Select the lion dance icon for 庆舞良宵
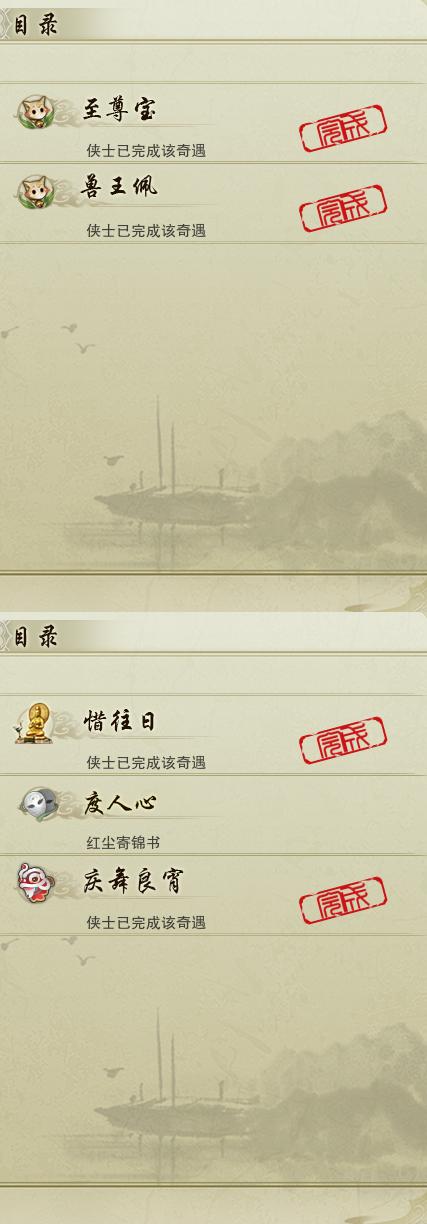Image resolution: width=427 pixels, height=1224 pixels. point(38,882)
